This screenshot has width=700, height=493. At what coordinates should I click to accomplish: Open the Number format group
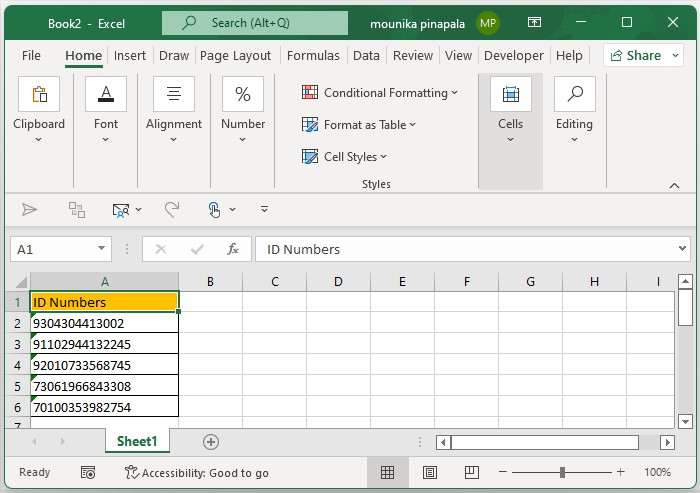(x=243, y=110)
